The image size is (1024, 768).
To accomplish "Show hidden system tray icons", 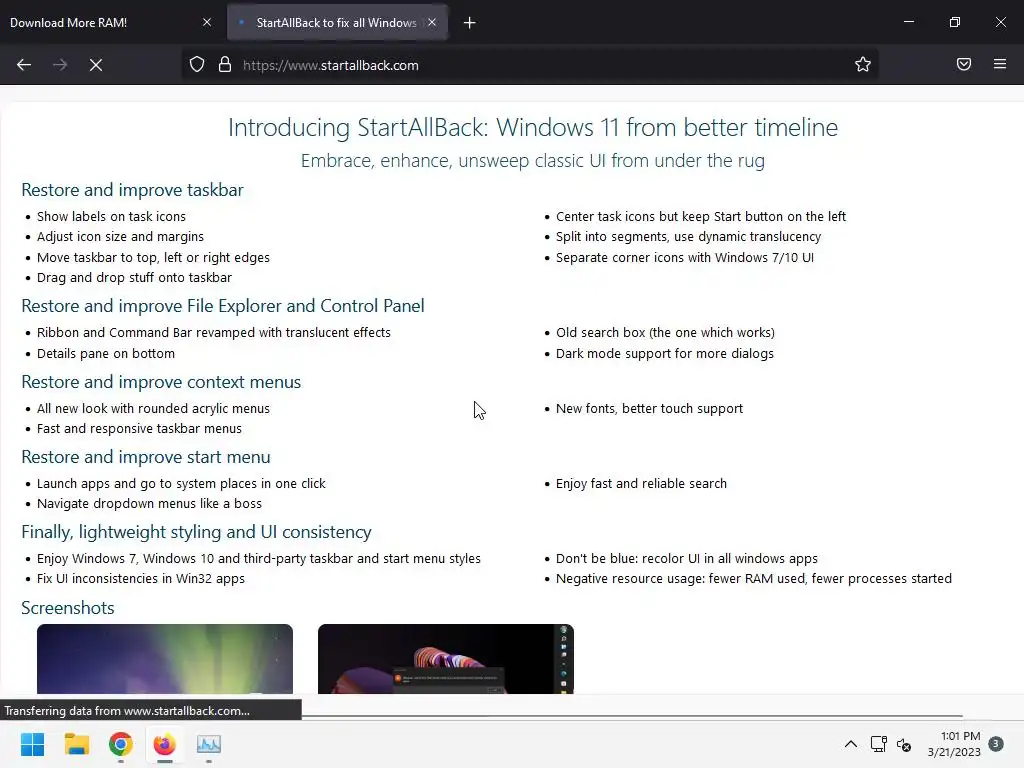I will [x=850, y=744].
